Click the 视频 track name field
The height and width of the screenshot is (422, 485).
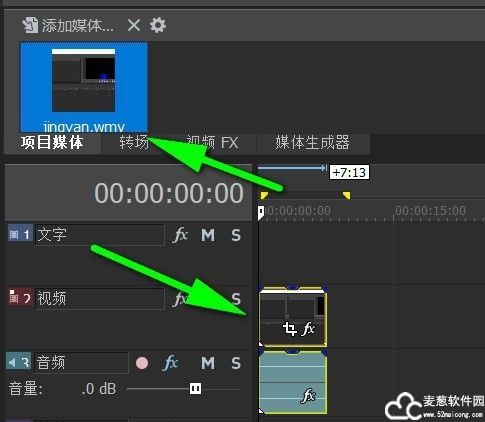tap(100, 299)
